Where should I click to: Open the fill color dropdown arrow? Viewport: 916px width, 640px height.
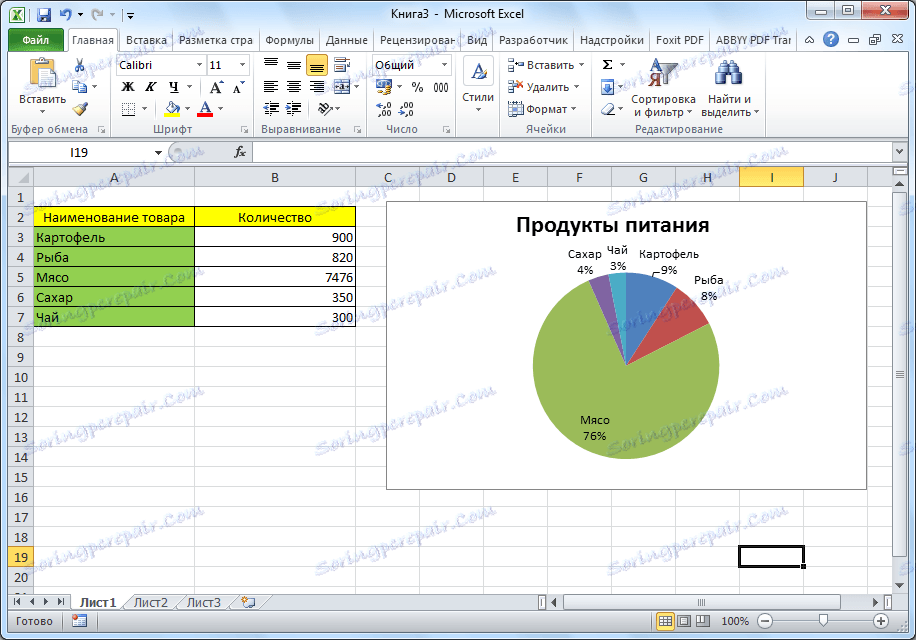[187, 107]
